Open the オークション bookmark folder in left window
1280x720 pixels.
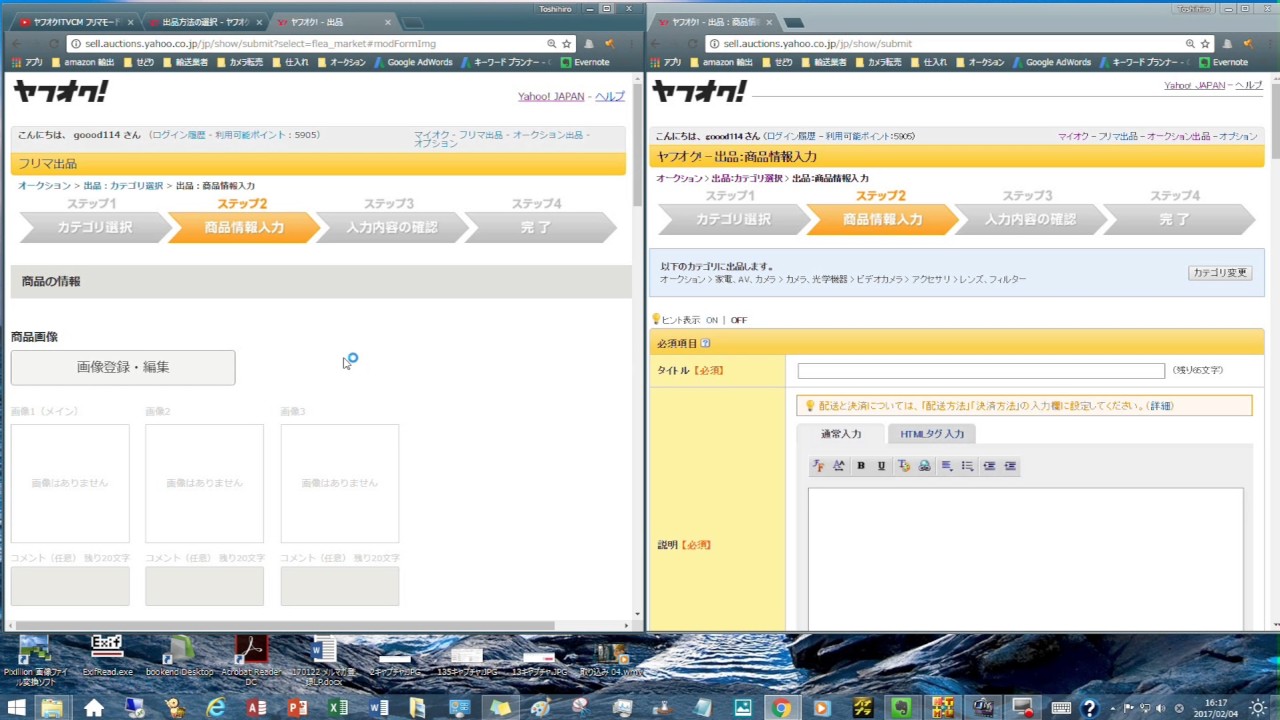(341, 62)
